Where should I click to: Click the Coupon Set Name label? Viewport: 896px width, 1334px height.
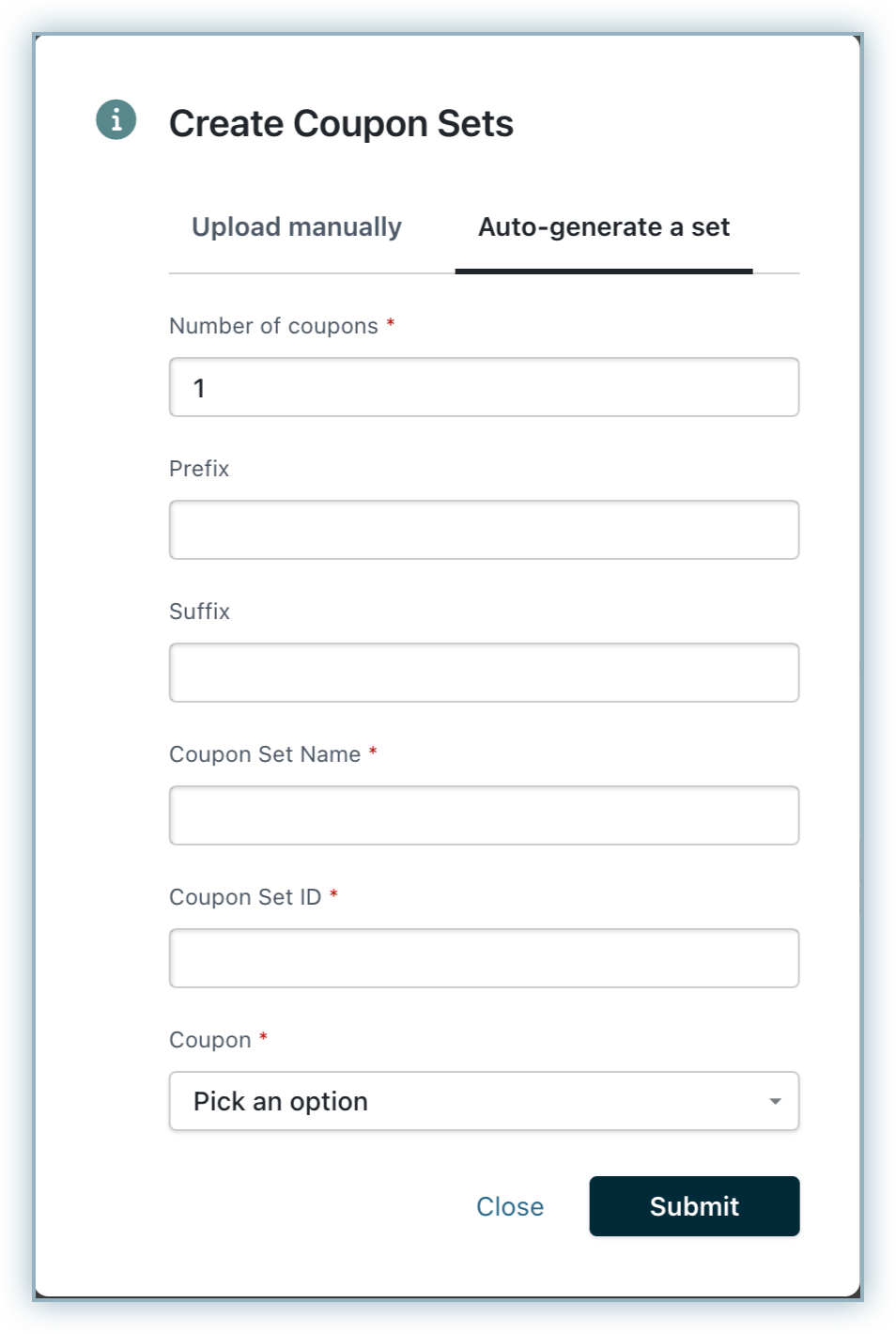tap(267, 753)
